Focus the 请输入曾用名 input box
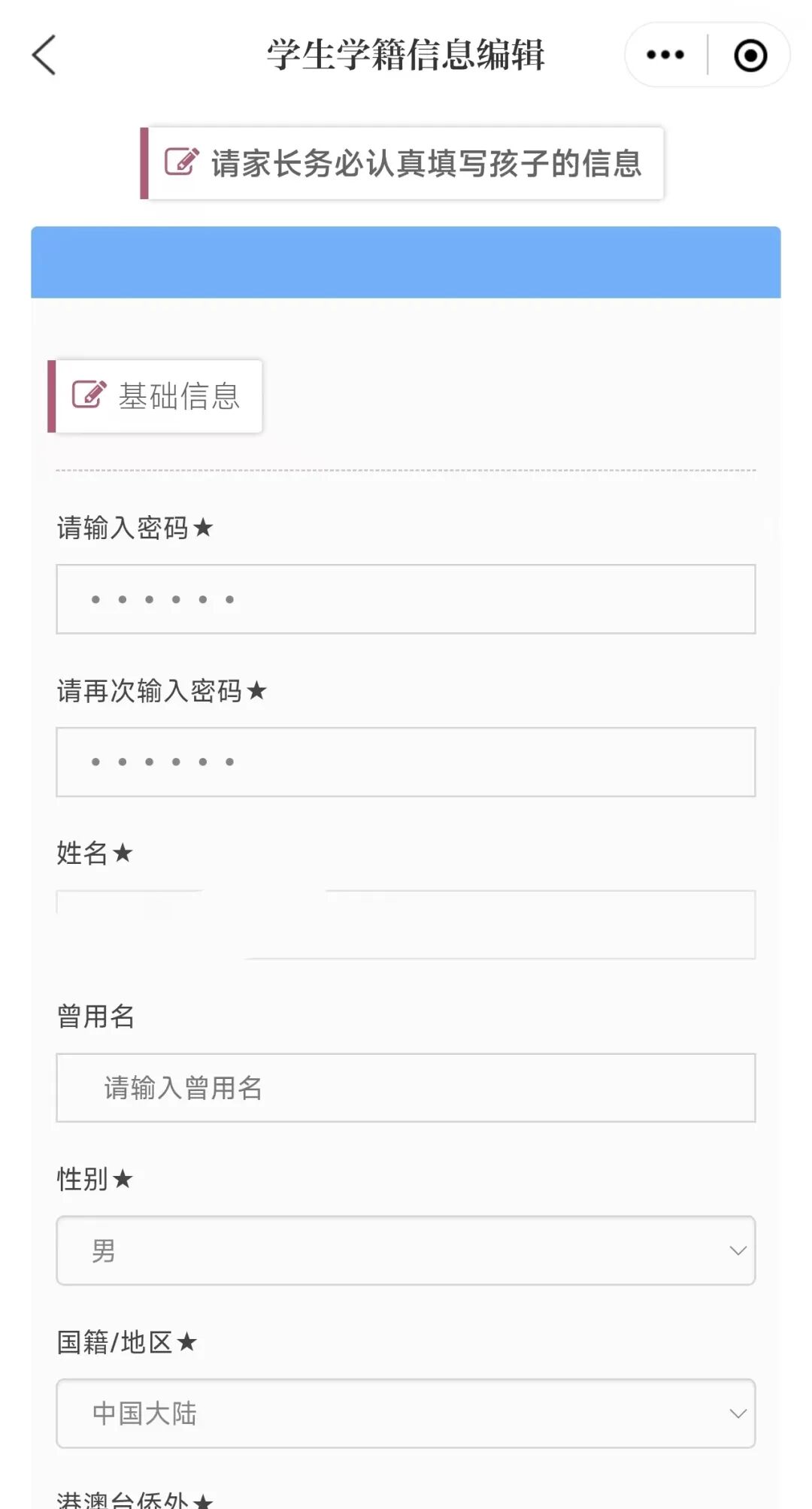The height and width of the screenshot is (1509, 812). tap(406, 1088)
